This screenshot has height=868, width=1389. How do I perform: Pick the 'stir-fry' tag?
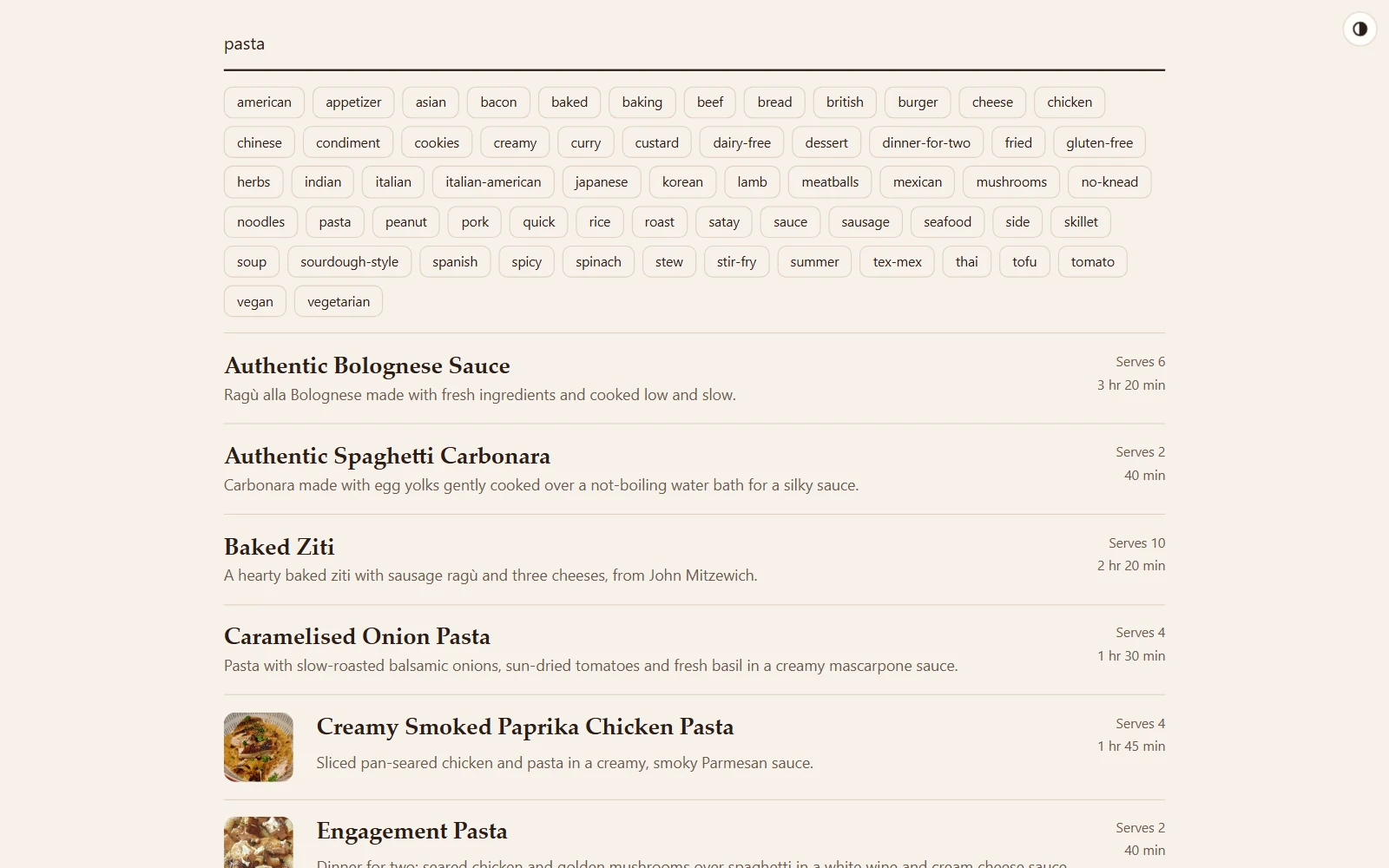pyautogui.click(x=736, y=262)
